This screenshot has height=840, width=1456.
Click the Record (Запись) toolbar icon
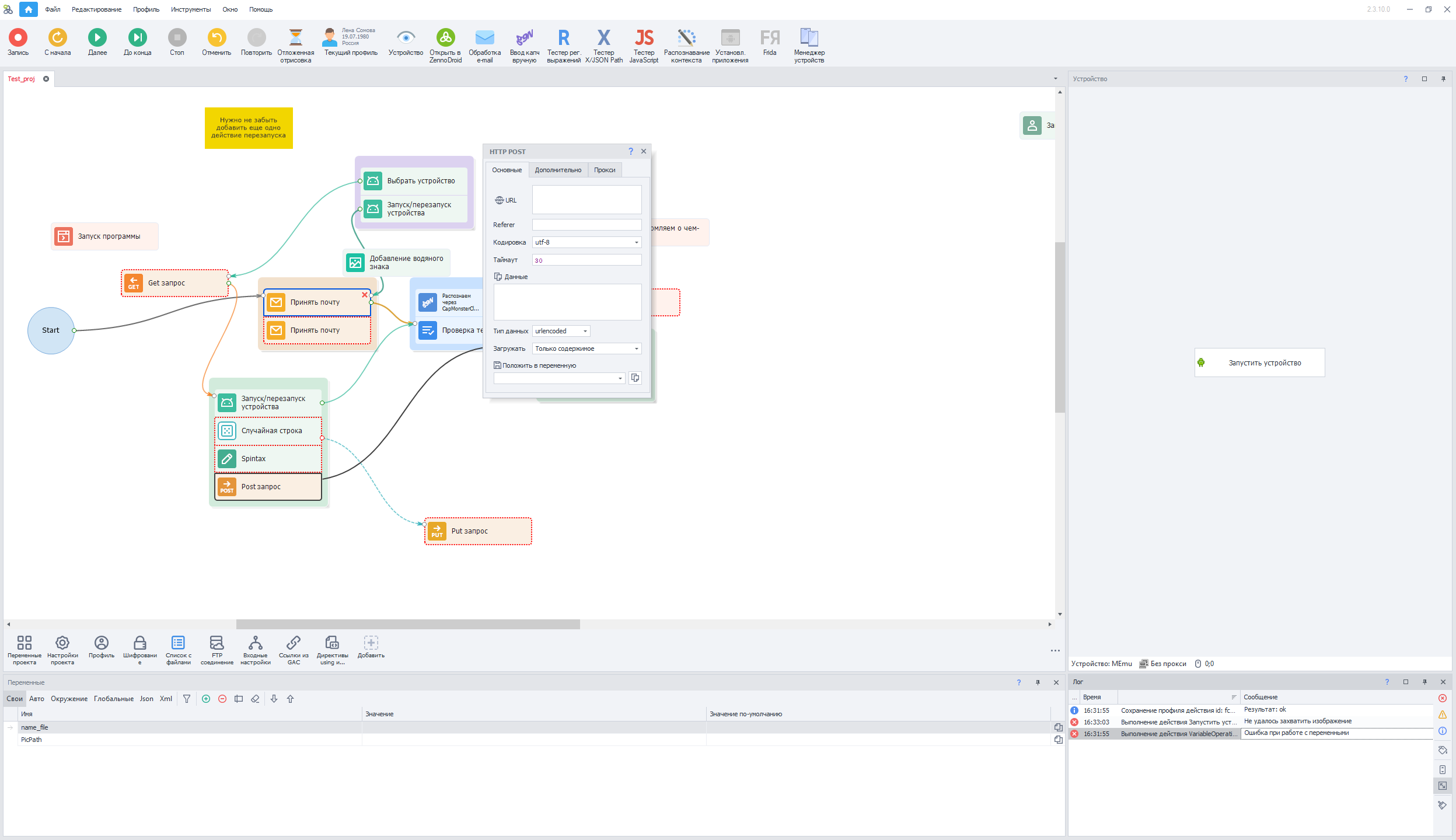(x=18, y=38)
